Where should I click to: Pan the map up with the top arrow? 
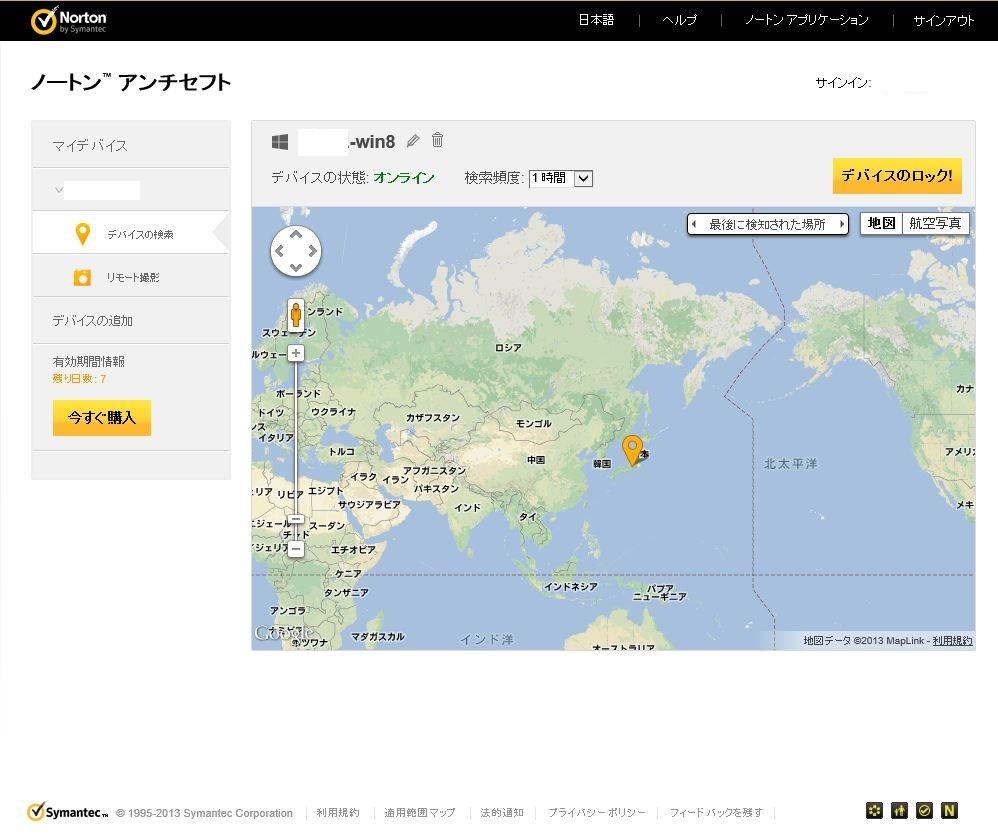coord(296,235)
